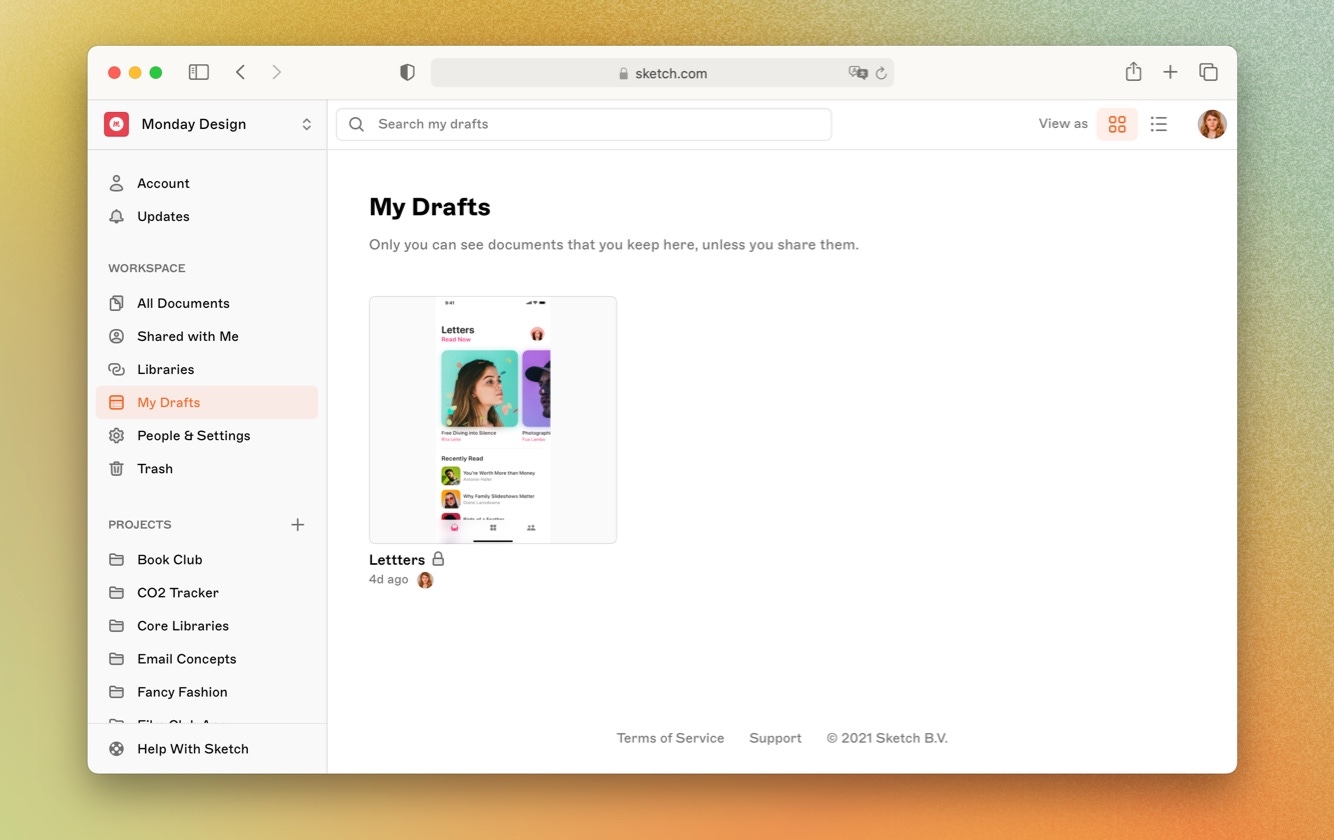Open Fancy Fashion project

coord(207,691)
